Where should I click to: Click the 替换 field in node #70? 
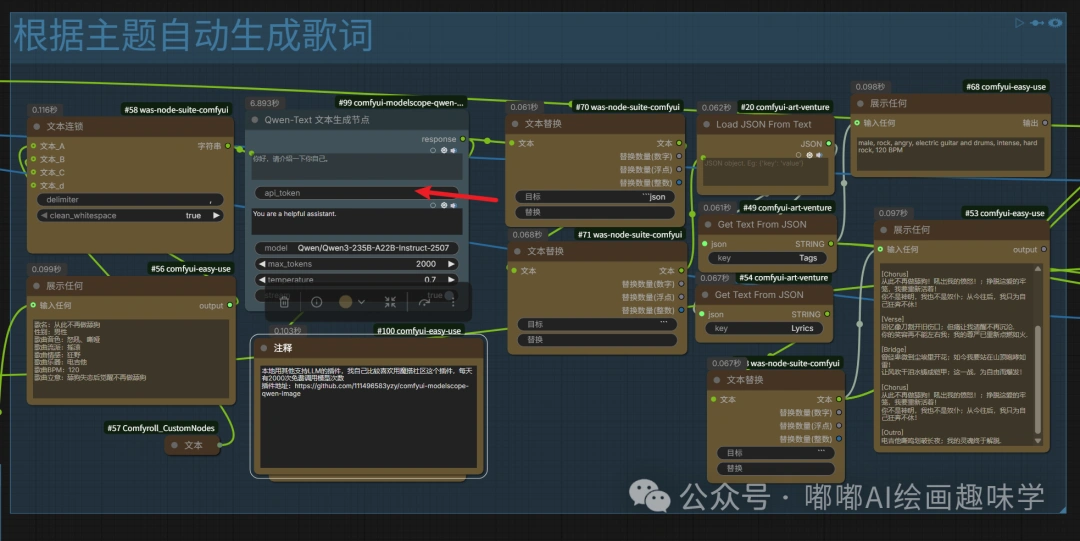(595, 212)
